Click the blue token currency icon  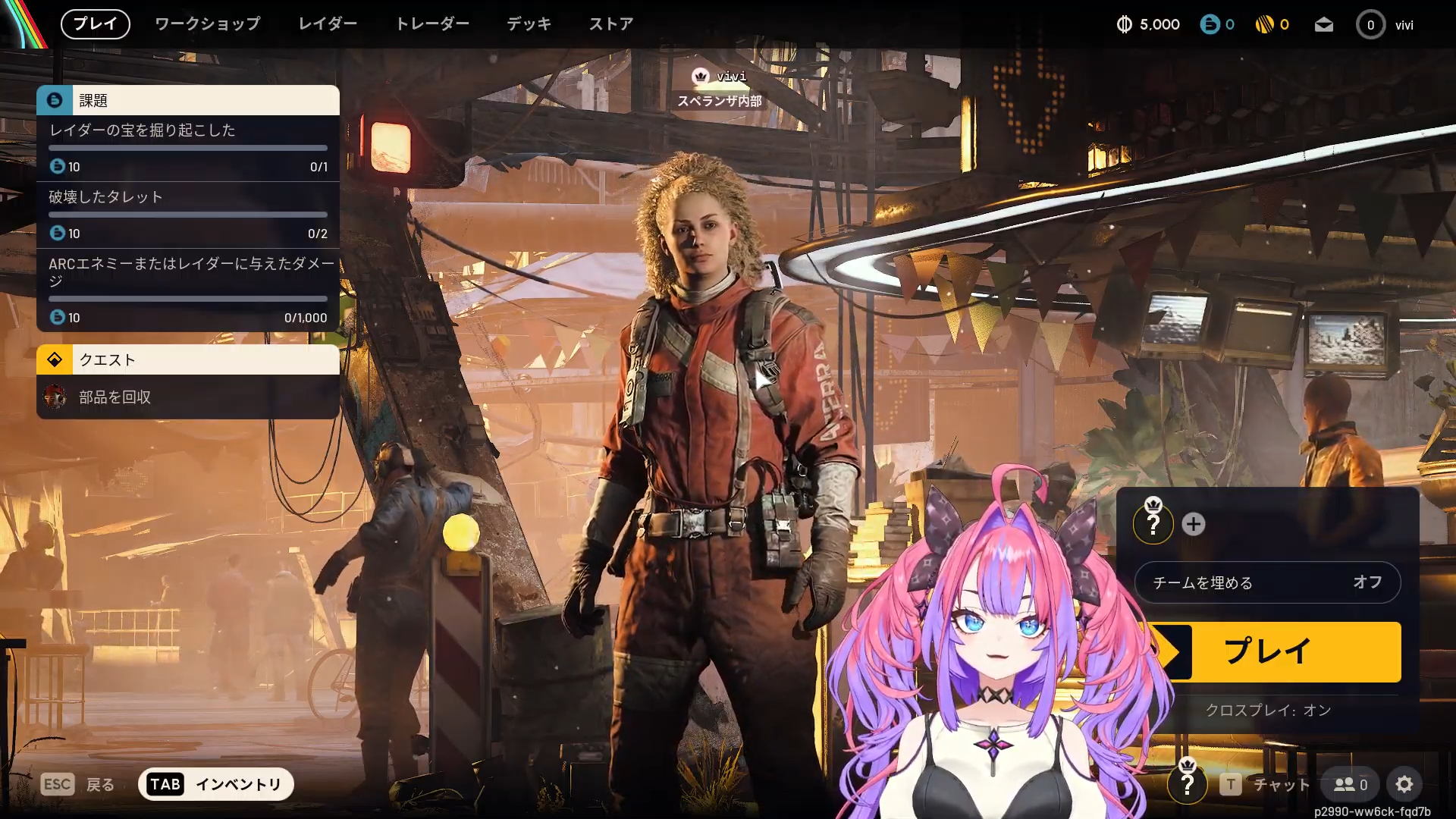click(1209, 25)
